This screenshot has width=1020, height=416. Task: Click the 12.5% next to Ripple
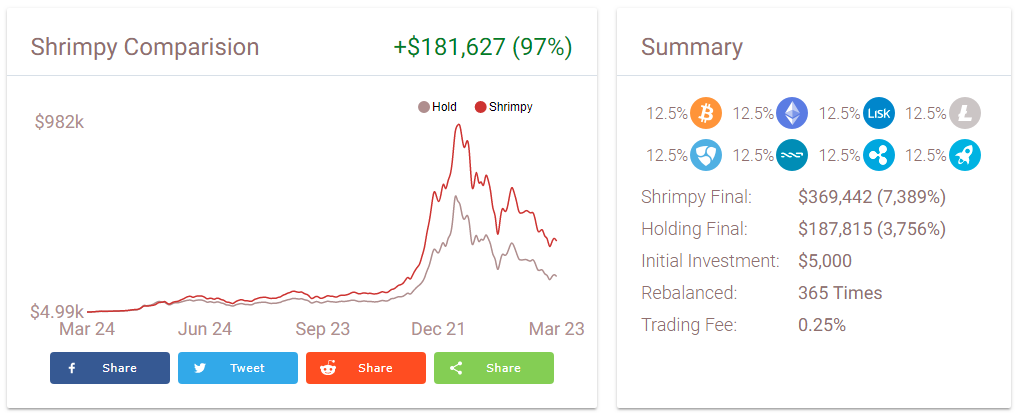(x=840, y=156)
